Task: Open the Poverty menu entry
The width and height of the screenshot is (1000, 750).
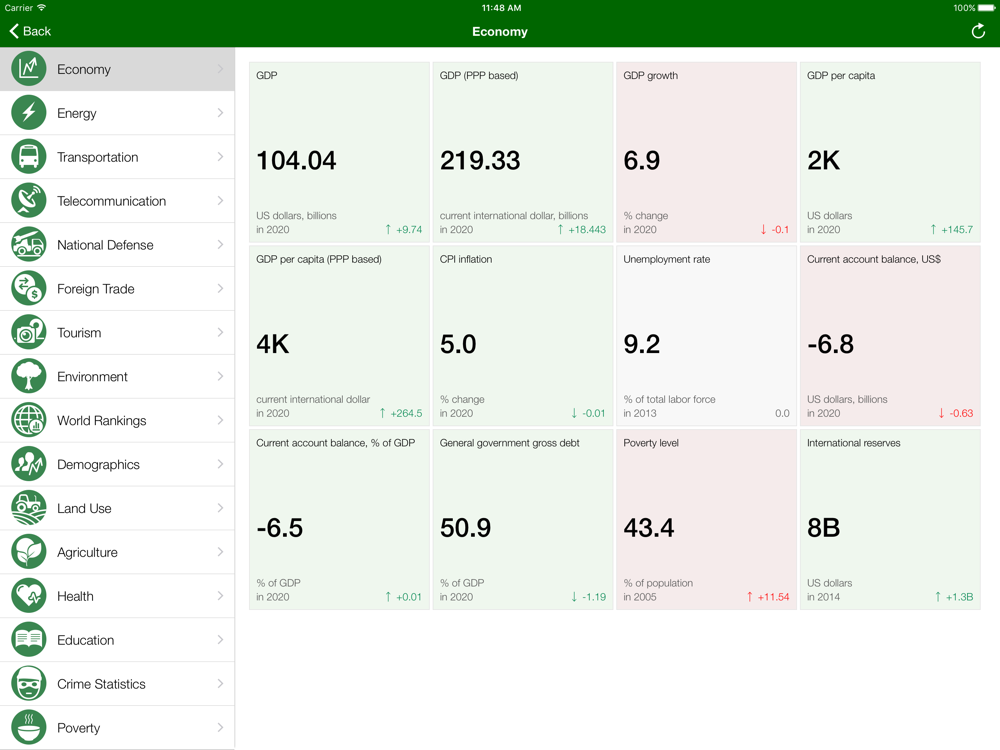Action: (x=117, y=728)
